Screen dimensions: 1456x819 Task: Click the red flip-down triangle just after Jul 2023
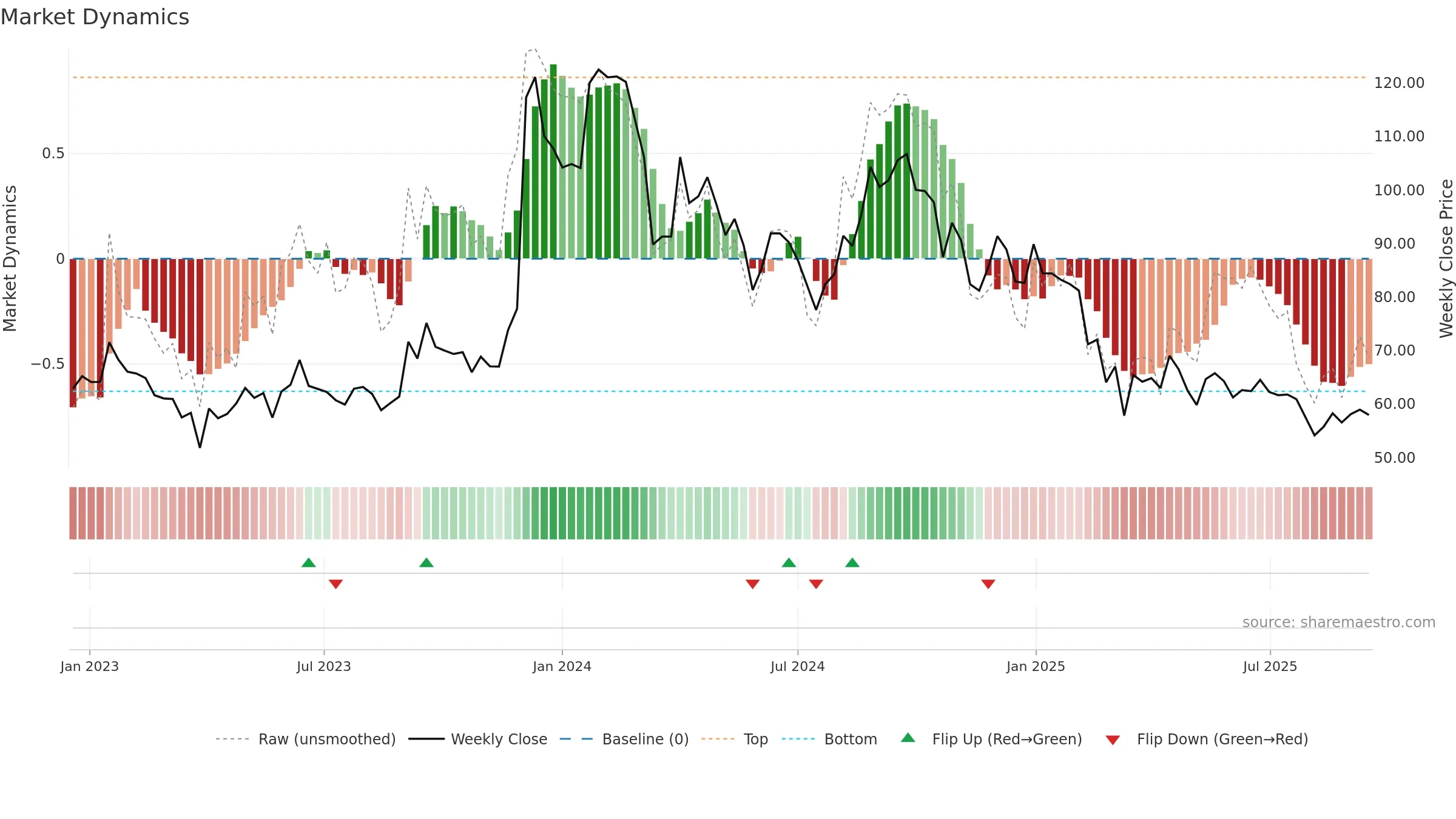[x=336, y=584]
